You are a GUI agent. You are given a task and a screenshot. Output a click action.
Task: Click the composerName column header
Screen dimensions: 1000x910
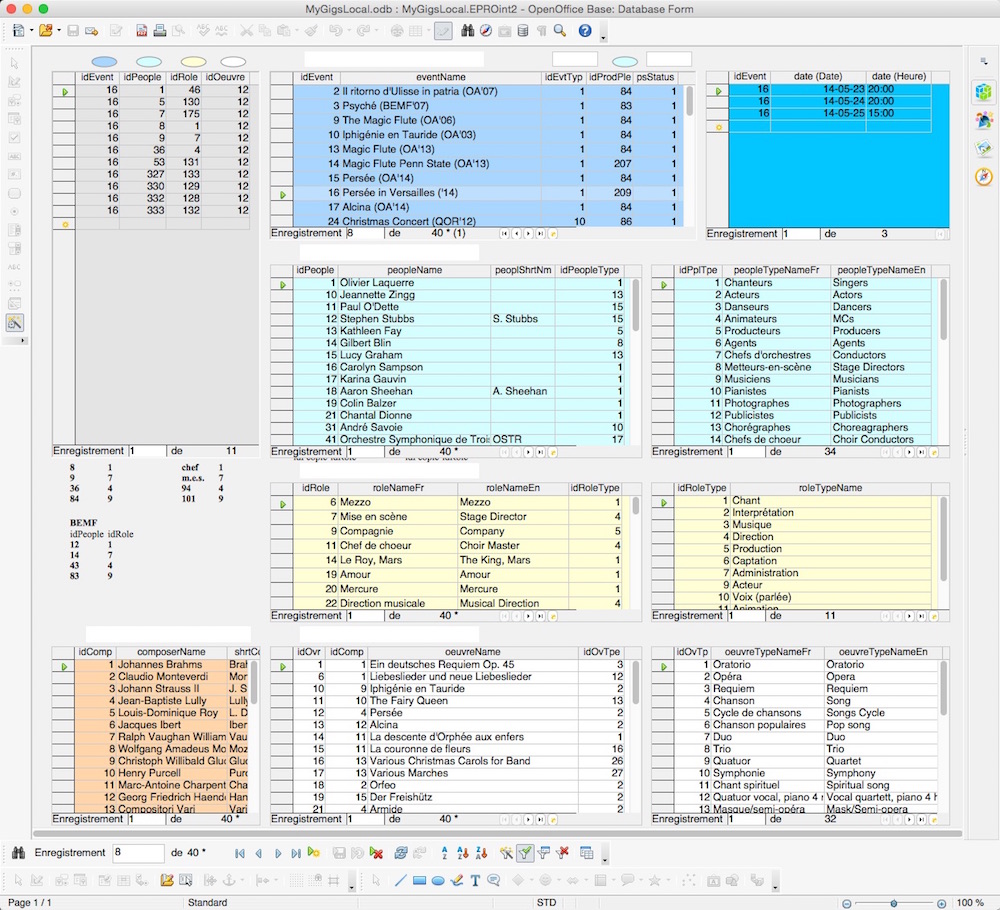171,652
